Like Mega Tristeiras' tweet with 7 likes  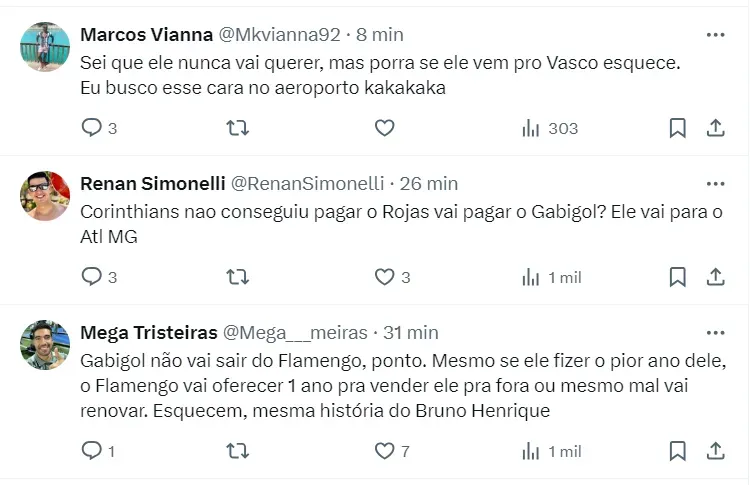(x=384, y=451)
